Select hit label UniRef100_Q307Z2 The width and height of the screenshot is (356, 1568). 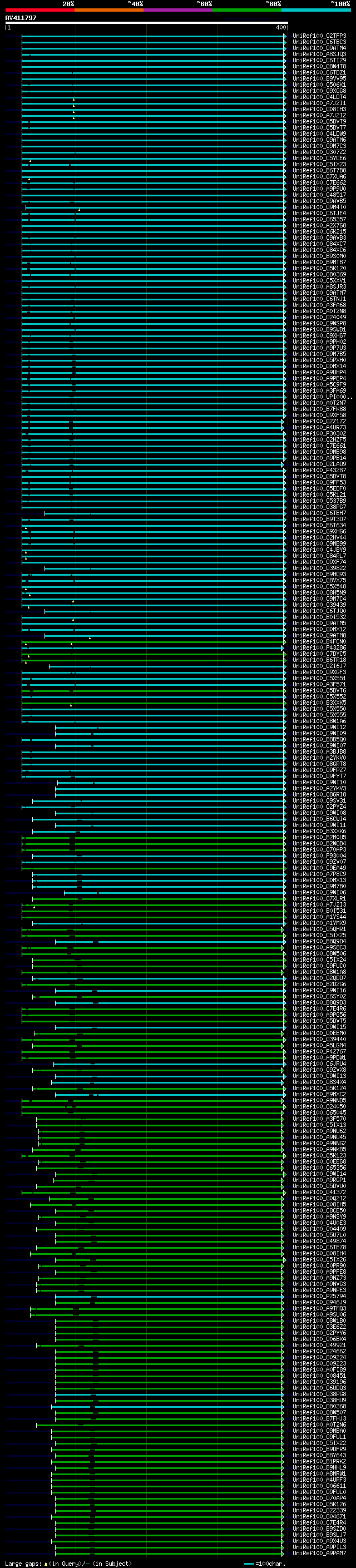pos(319,152)
